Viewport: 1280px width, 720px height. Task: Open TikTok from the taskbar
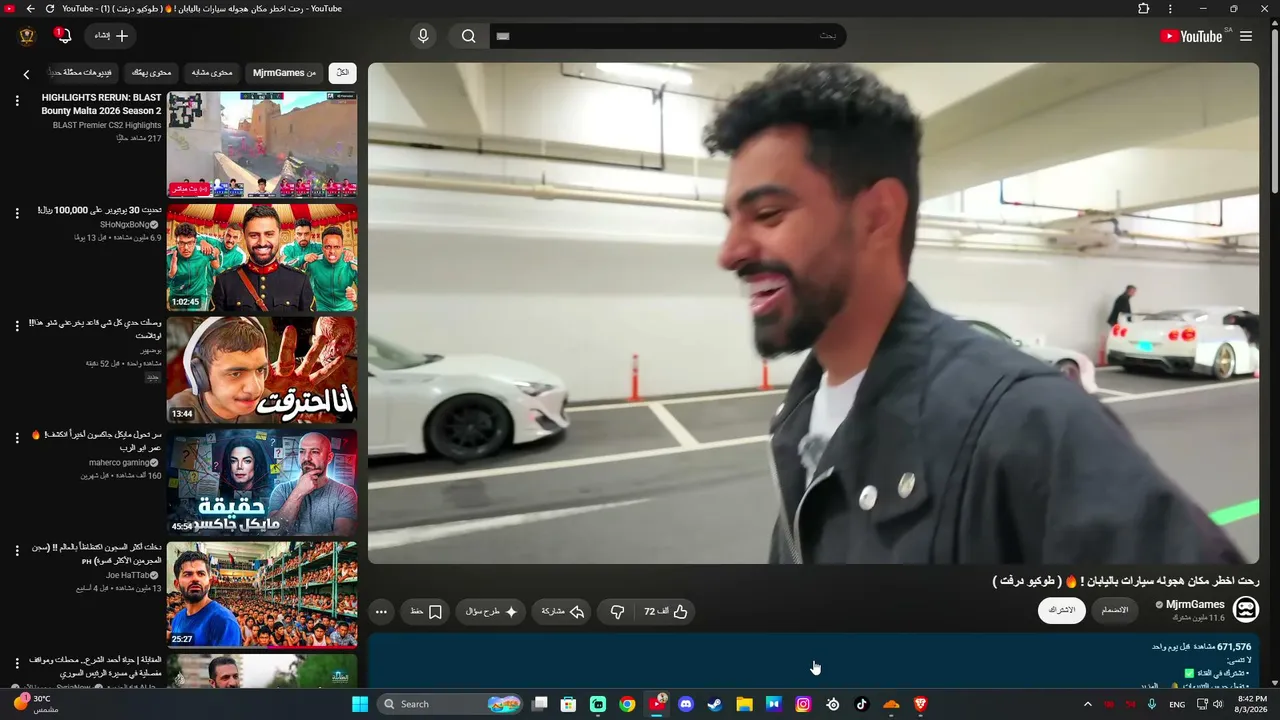[862, 704]
